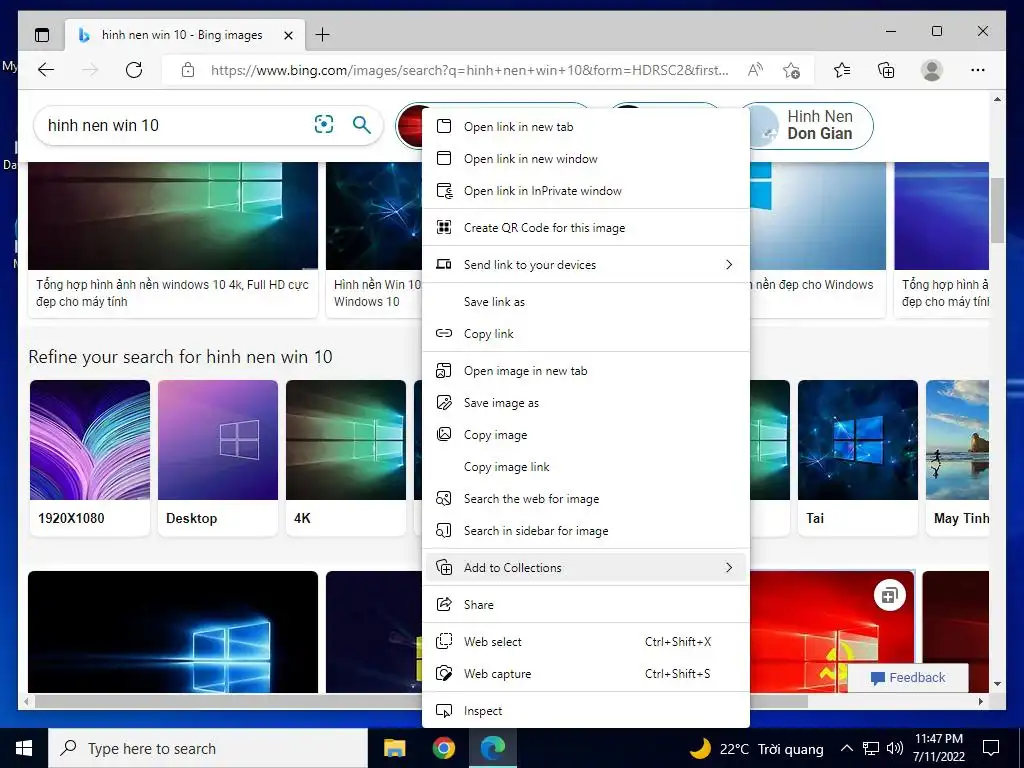
Task: Open the 4K refine thumbnail
Action: [x=346, y=457]
